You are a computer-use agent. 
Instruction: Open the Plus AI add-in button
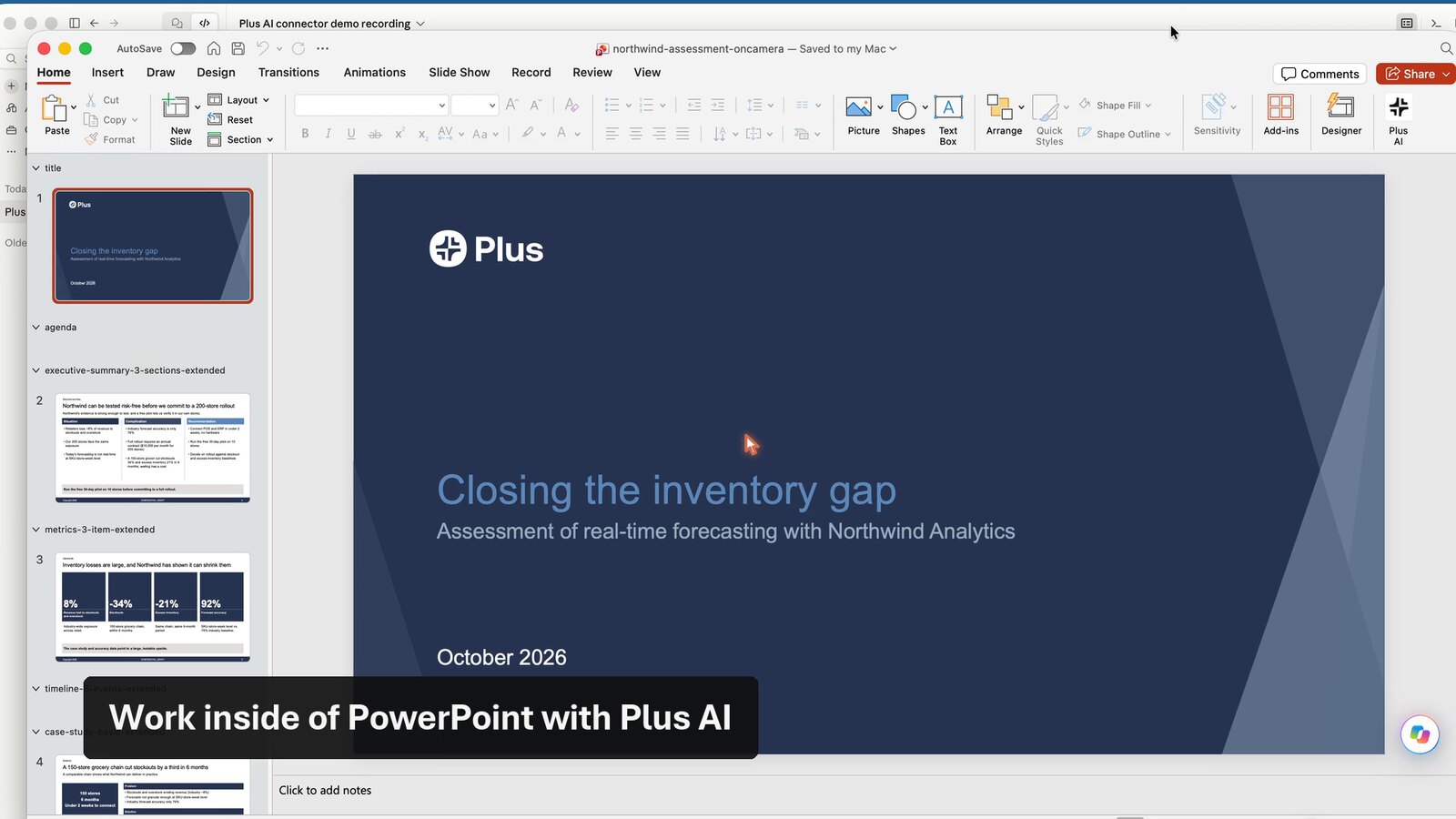tap(1398, 118)
